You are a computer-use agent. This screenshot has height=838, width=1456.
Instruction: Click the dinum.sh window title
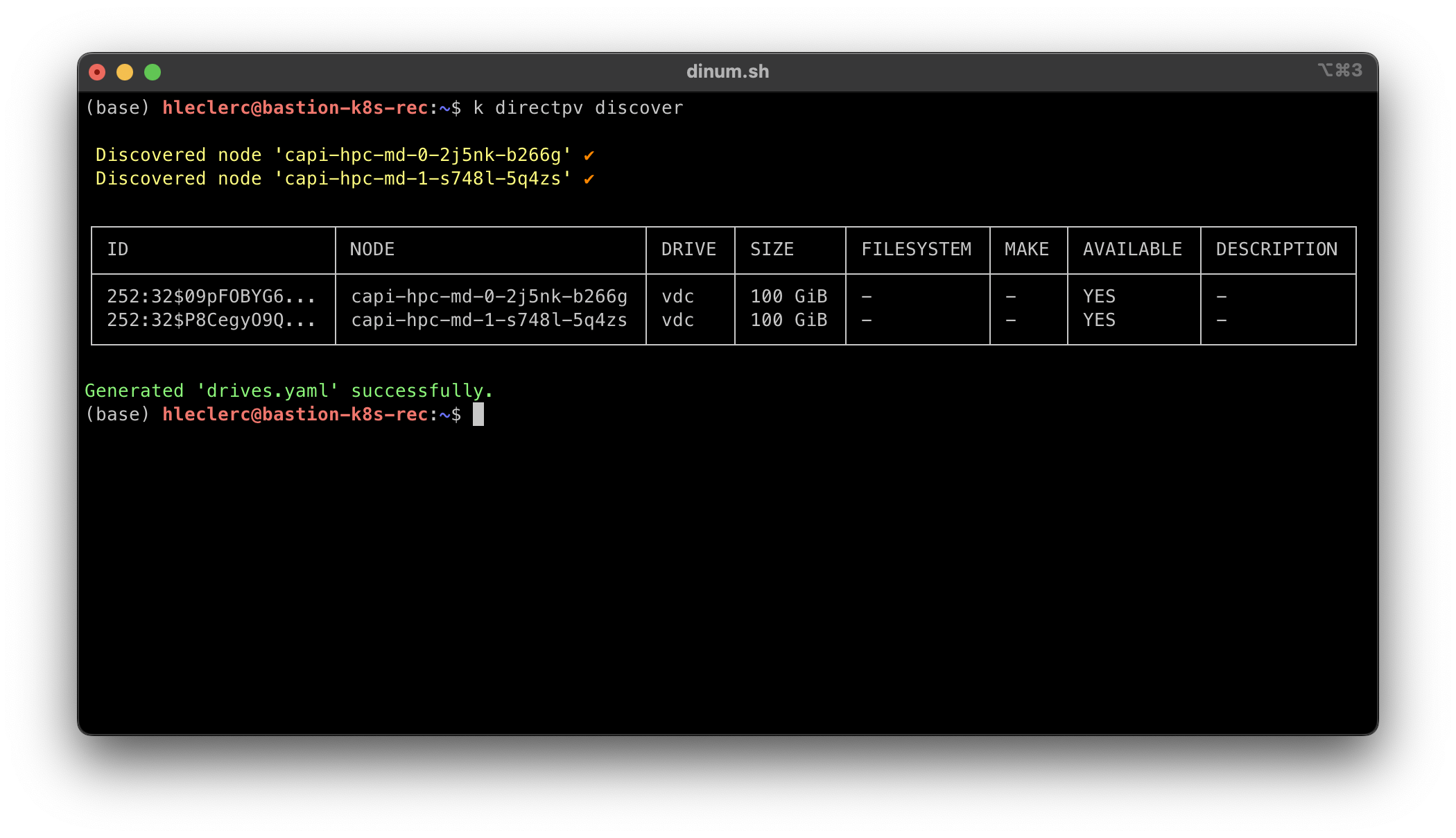click(727, 71)
